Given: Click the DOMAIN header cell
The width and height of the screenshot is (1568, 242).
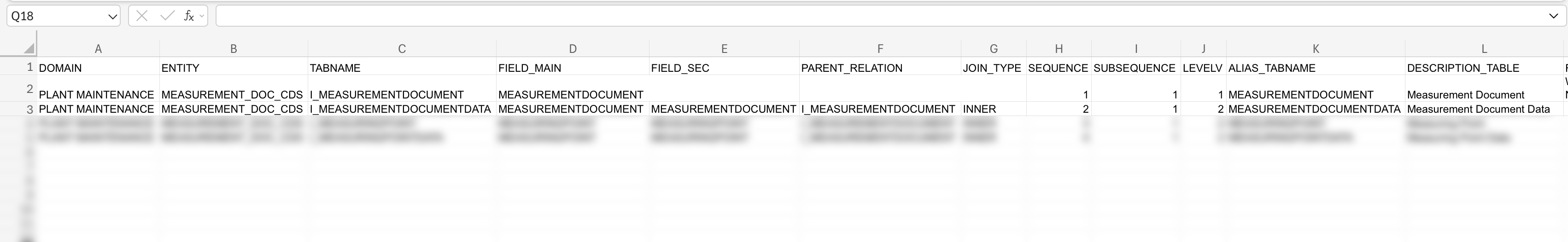Looking at the screenshot, I should (60, 68).
